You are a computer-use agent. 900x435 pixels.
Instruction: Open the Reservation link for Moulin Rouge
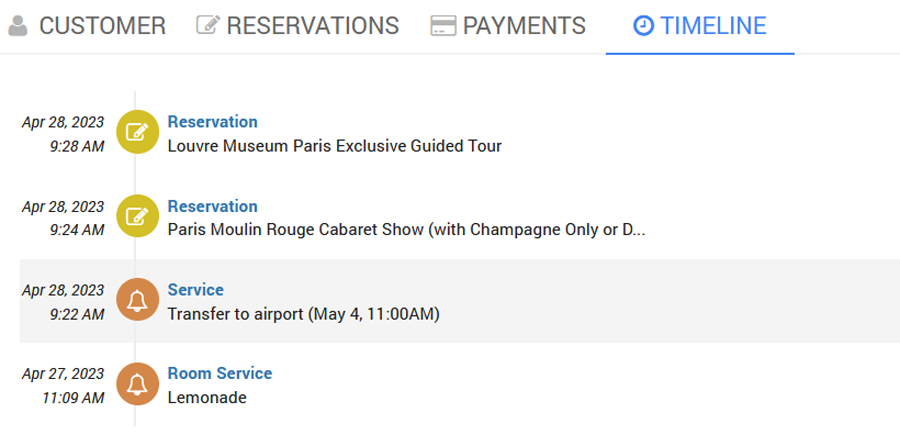[x=213, y=206]
